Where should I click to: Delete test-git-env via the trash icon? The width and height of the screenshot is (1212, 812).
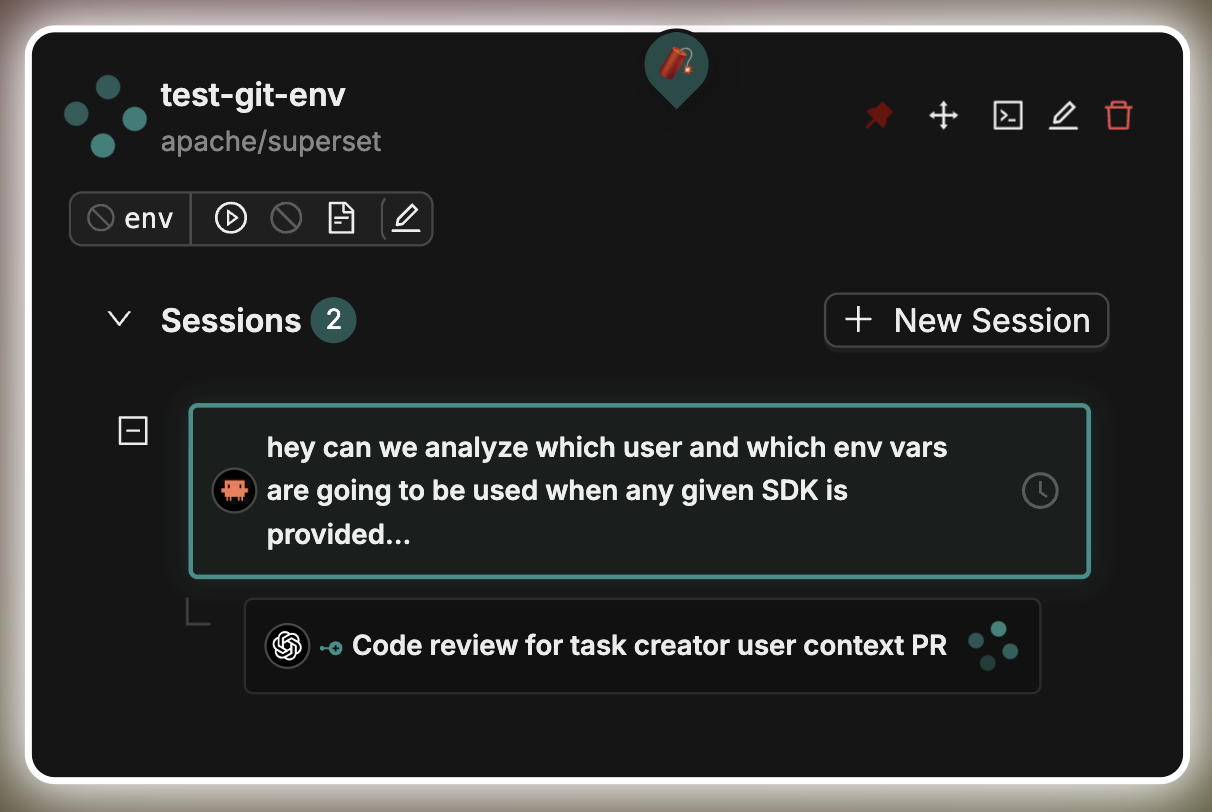pos(1119,115)
